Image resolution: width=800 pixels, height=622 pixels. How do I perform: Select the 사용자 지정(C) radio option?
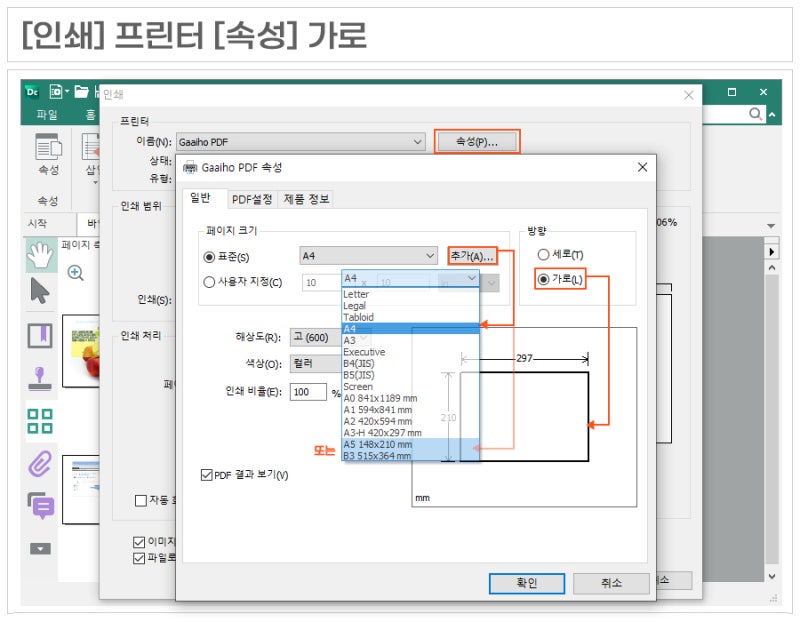[208, 280]
